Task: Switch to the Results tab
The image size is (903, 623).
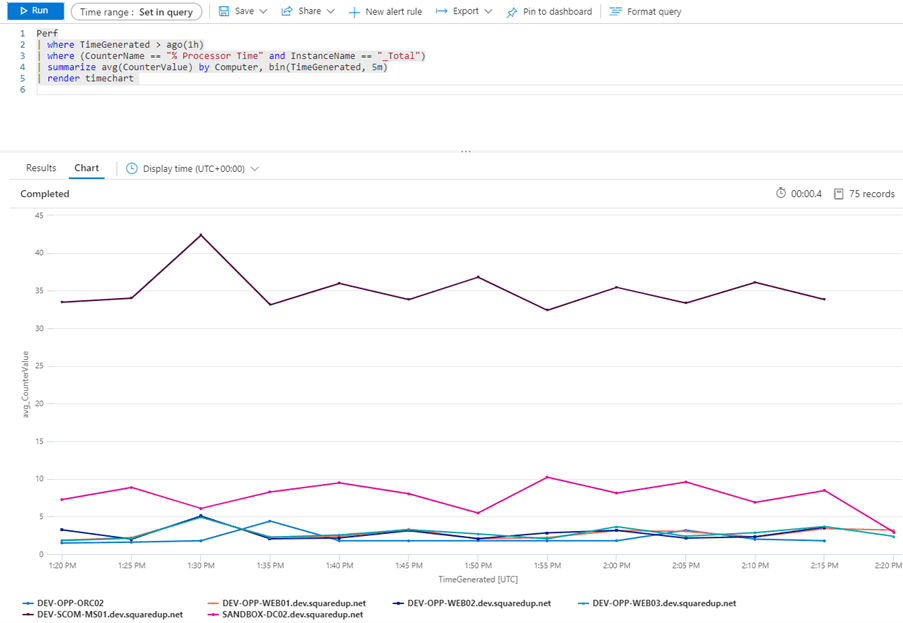Action: 40,168
